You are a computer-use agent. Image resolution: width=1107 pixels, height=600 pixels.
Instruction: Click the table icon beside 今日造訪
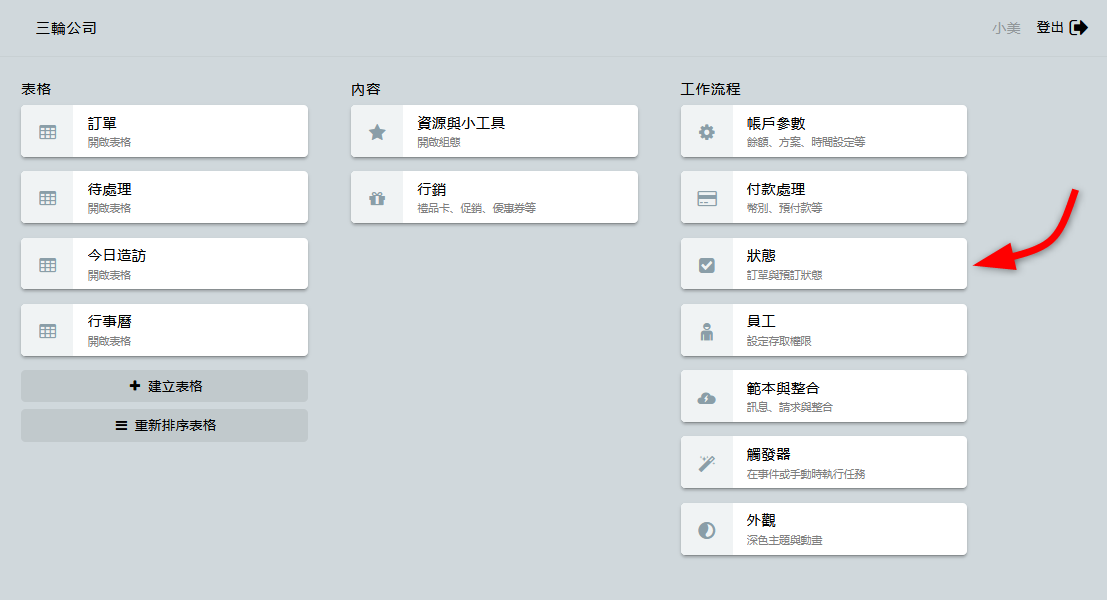pos(47,265)
